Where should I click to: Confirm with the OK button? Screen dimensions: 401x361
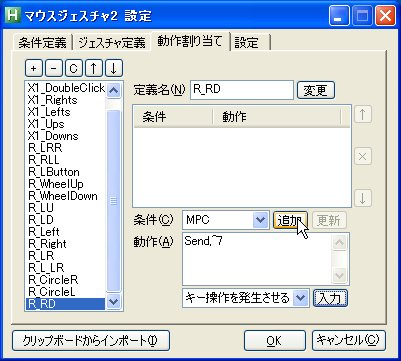275,340
